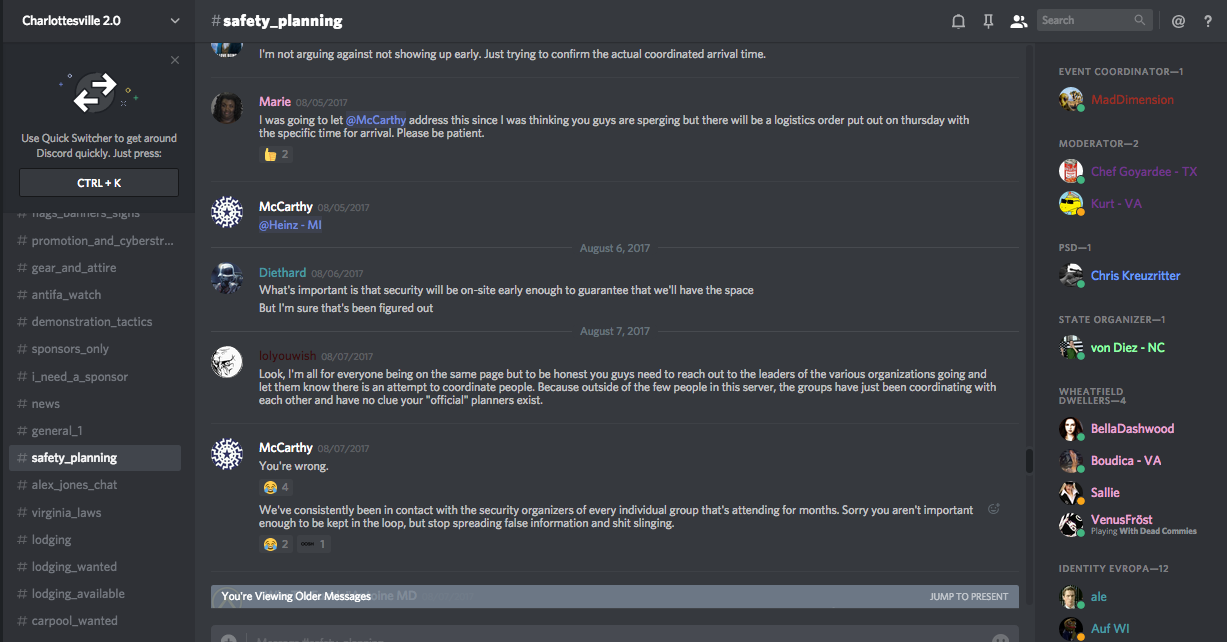Open help via question mark icon
The width and height of the screenshot is (1227, 642).
point(1207,21)
